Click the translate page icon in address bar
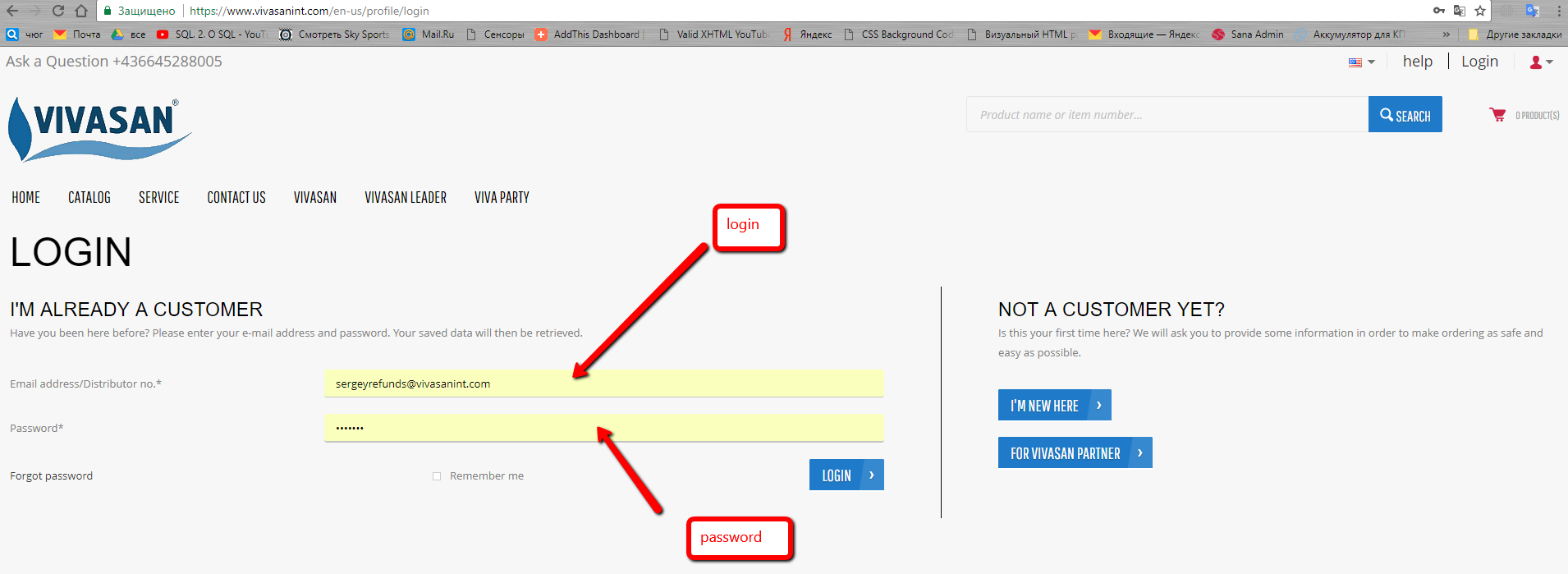This screenshot has height=574, width=1568. coord(1459,11)
